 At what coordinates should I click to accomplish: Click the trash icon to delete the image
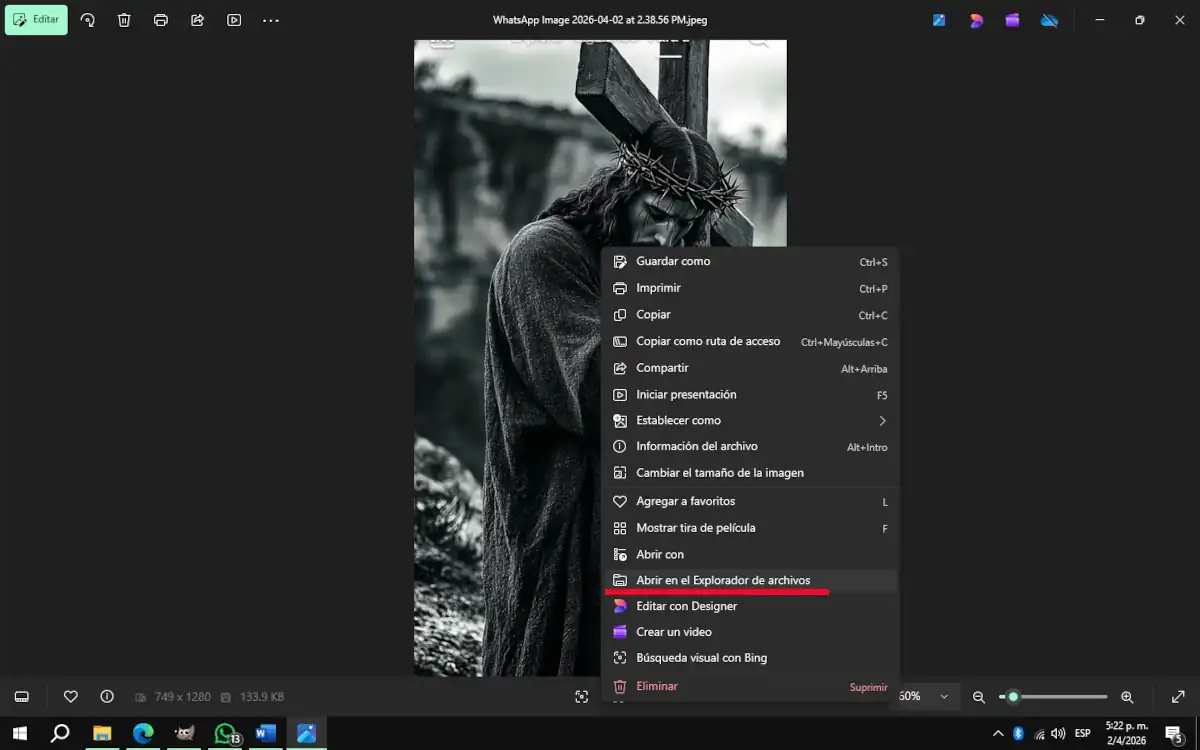click(124, 20)
